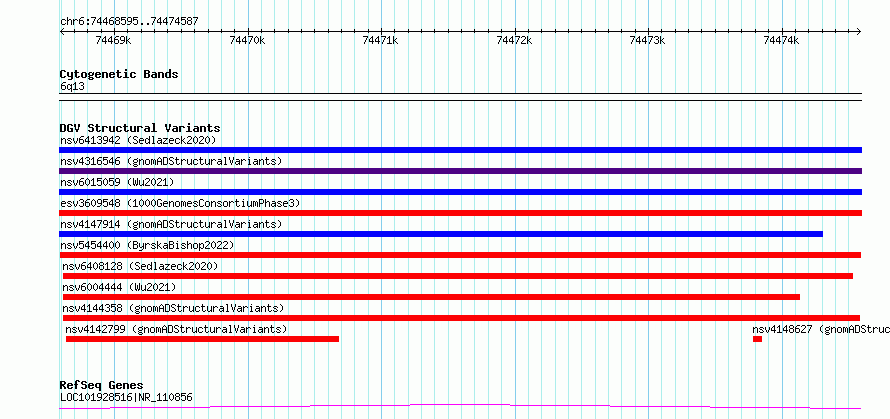Click the right arrowhead of the ruler
Viewport: 890px width, 419px height.
[x=859, y=32]
